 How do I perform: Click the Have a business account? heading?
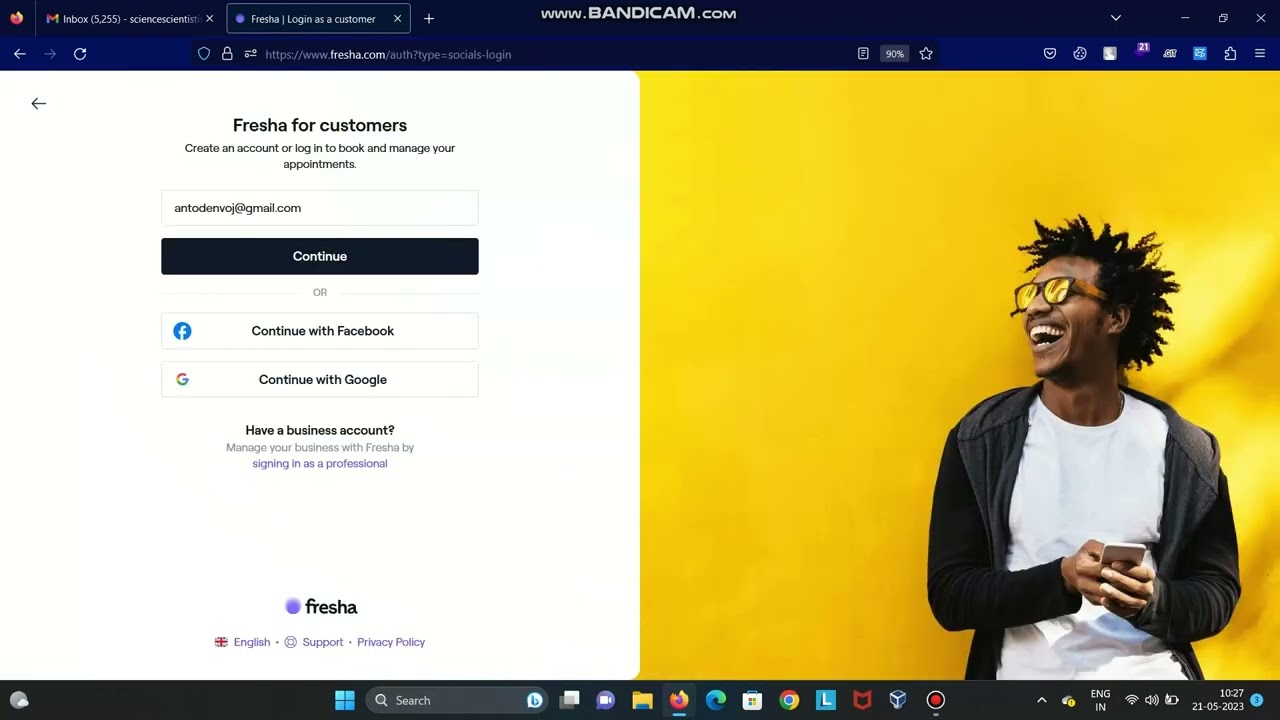click(320, 431)
